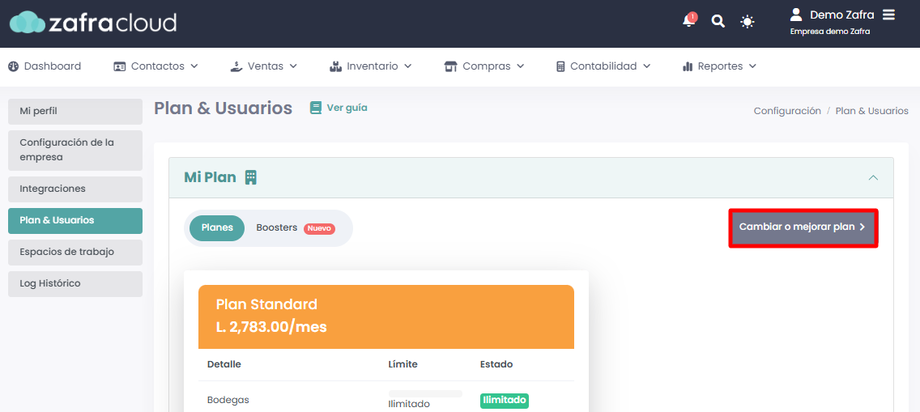Click the Ilimitado green status badge

click(505, 401)
